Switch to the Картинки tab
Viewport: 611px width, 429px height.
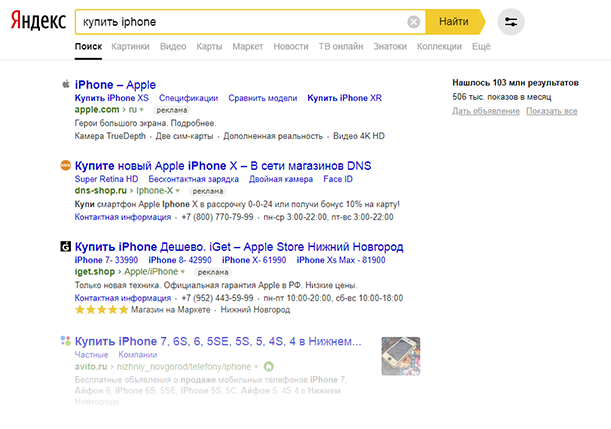(131, 47)
